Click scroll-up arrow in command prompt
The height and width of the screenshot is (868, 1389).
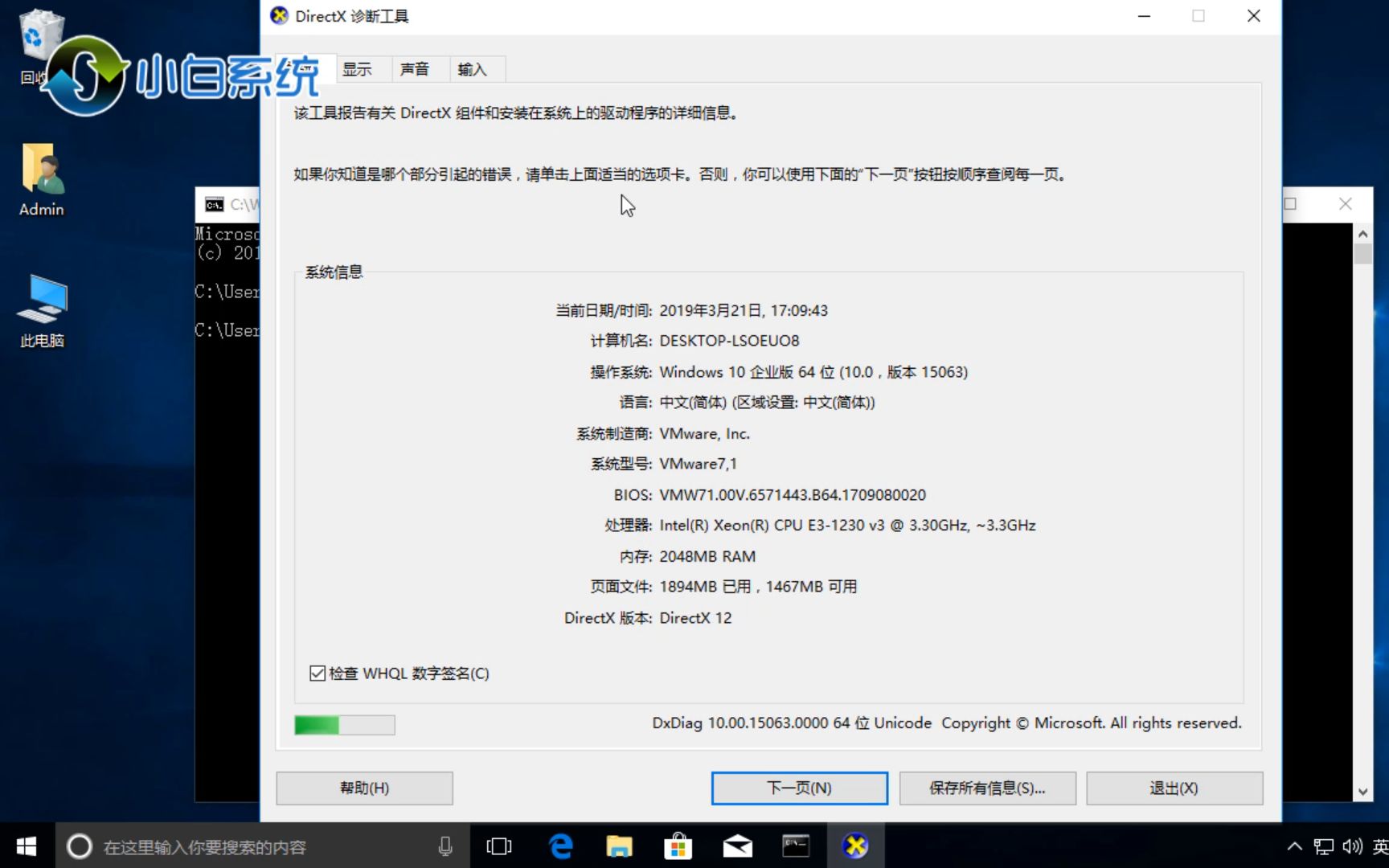tap(1362, 234)
